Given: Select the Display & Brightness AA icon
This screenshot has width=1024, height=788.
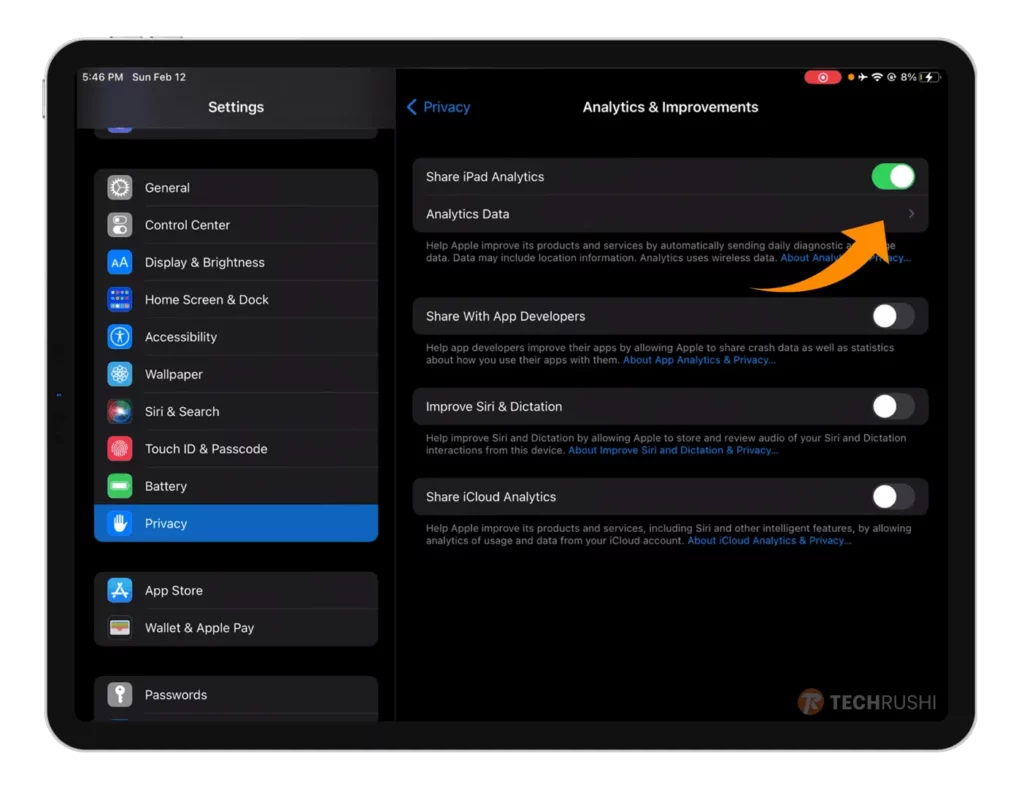Looking at the screenshot, I should pos(120,262).
